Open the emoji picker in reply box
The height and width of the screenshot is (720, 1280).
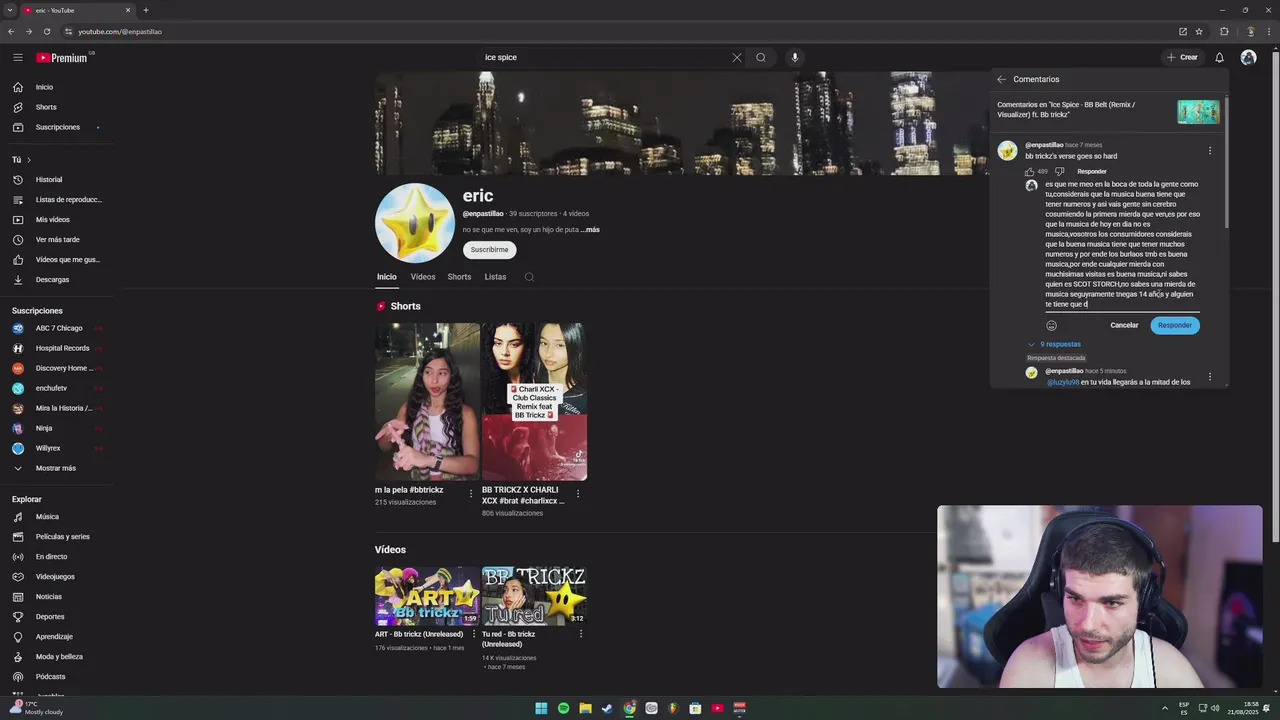[x=1051, y=325]
